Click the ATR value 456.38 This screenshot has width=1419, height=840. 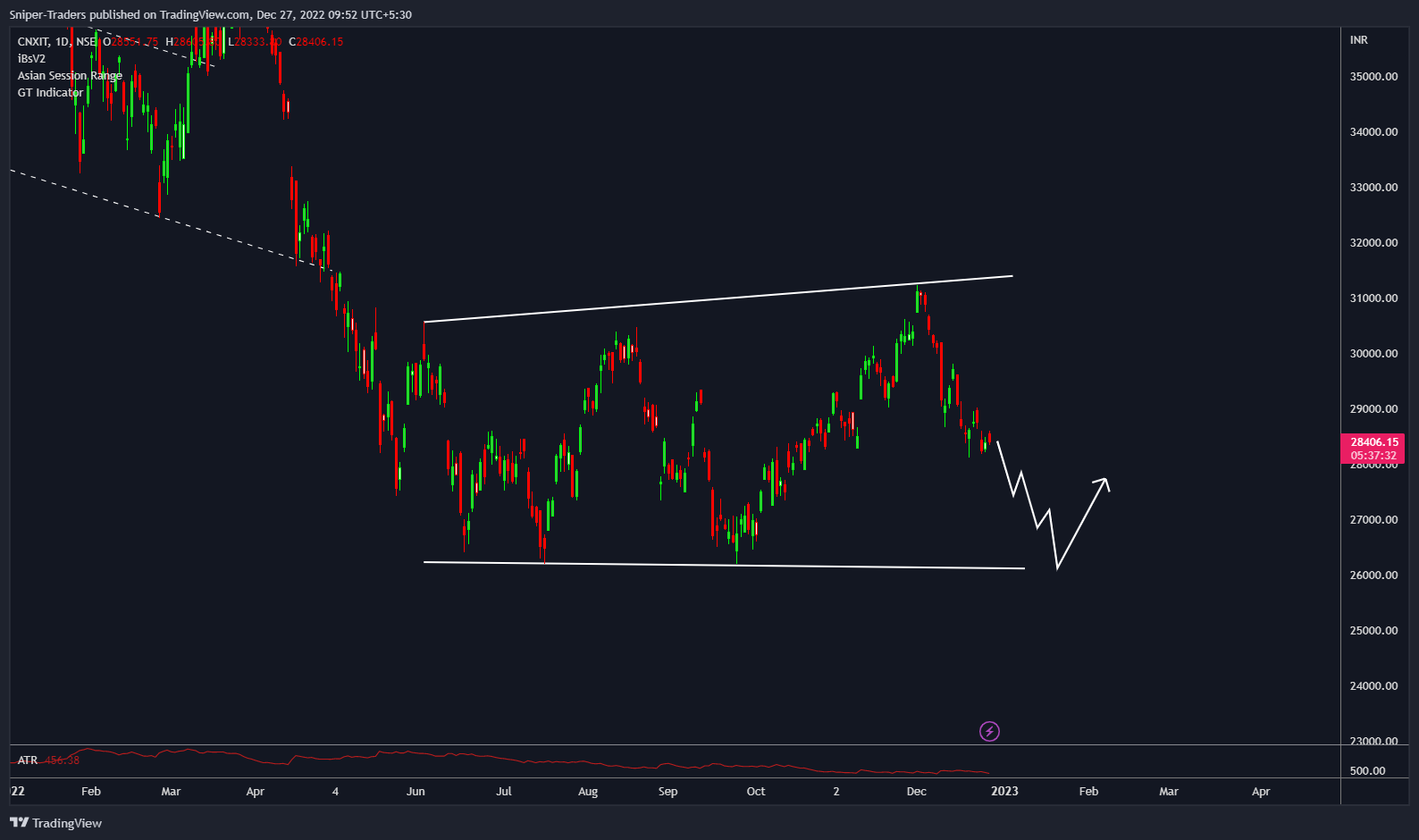[62, 760]
